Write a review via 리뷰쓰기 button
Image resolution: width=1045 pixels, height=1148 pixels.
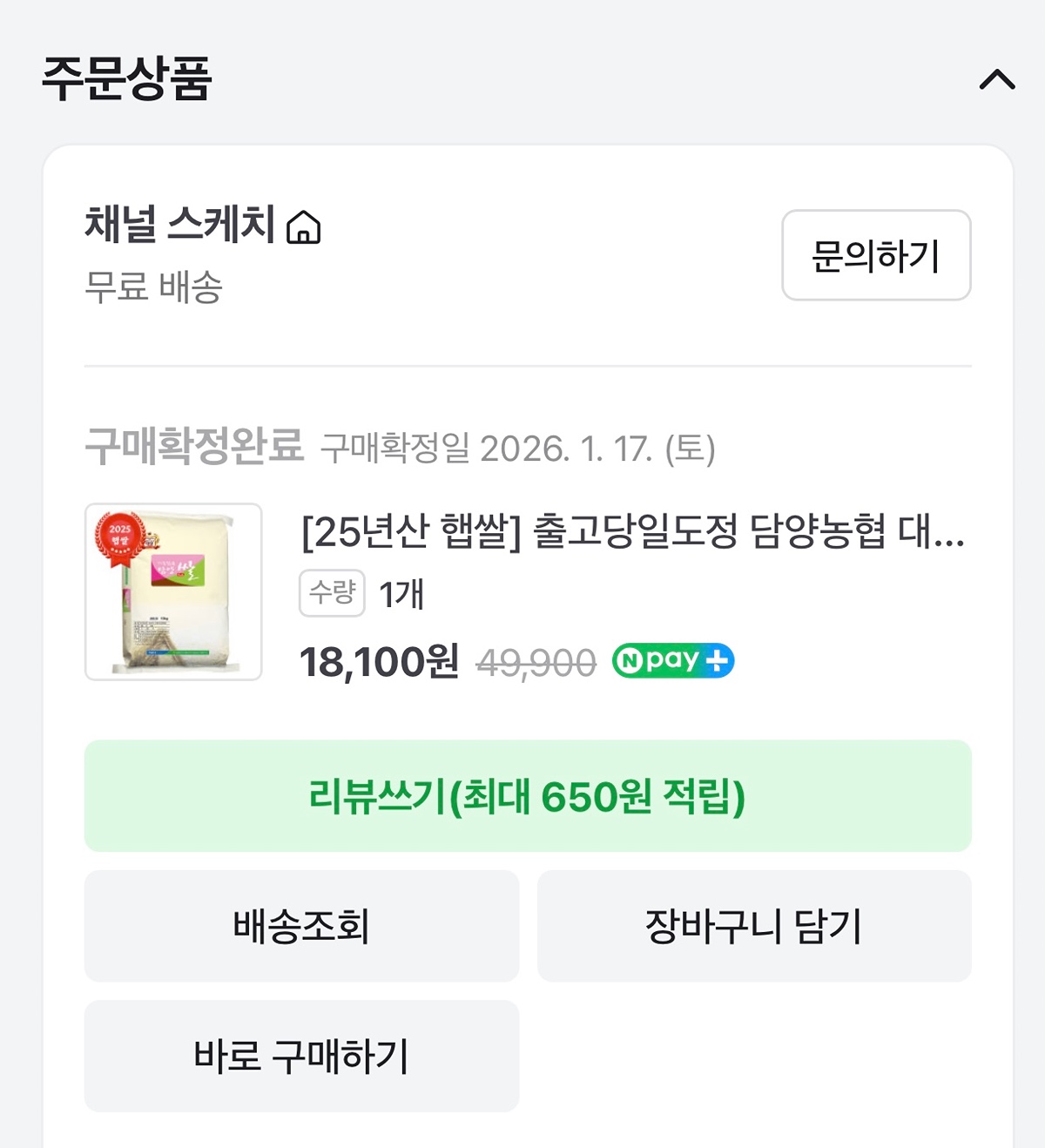[x=528, y=795]
